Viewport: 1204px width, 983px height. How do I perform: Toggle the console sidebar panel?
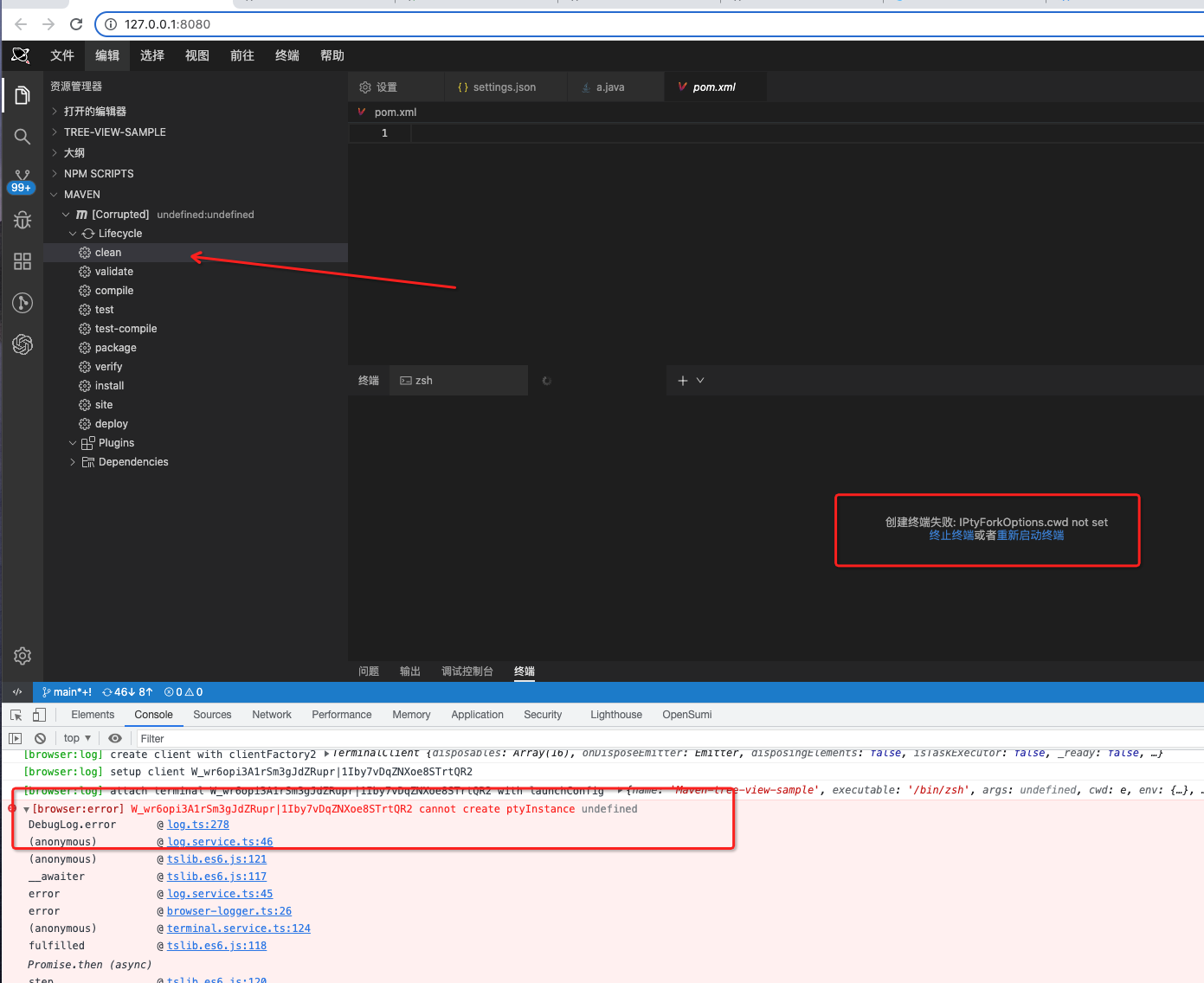tap(15, 737)
